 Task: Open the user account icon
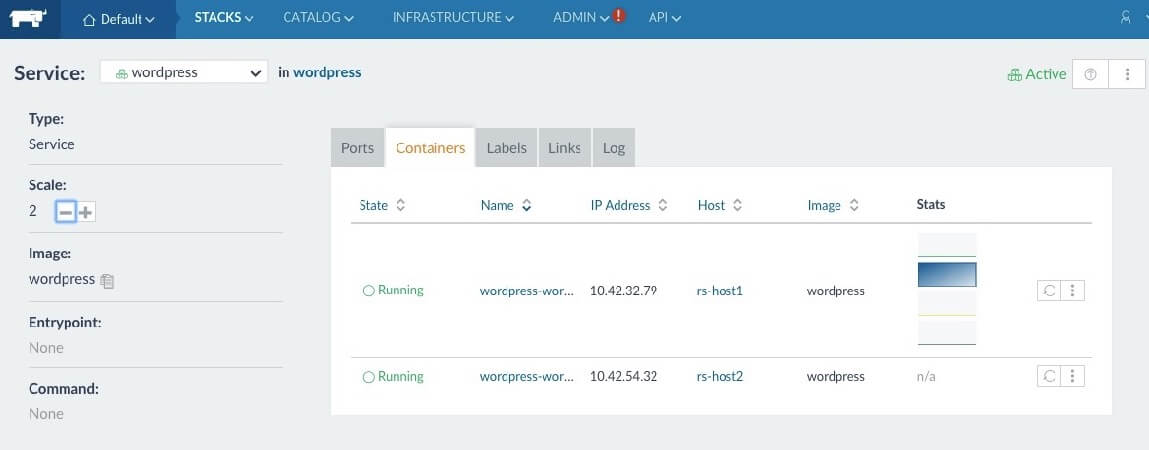pos(1126,18)
